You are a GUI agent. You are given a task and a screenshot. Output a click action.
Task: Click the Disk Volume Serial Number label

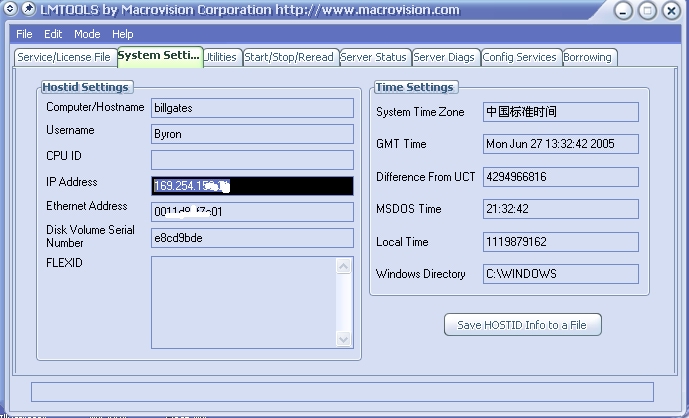90,236
